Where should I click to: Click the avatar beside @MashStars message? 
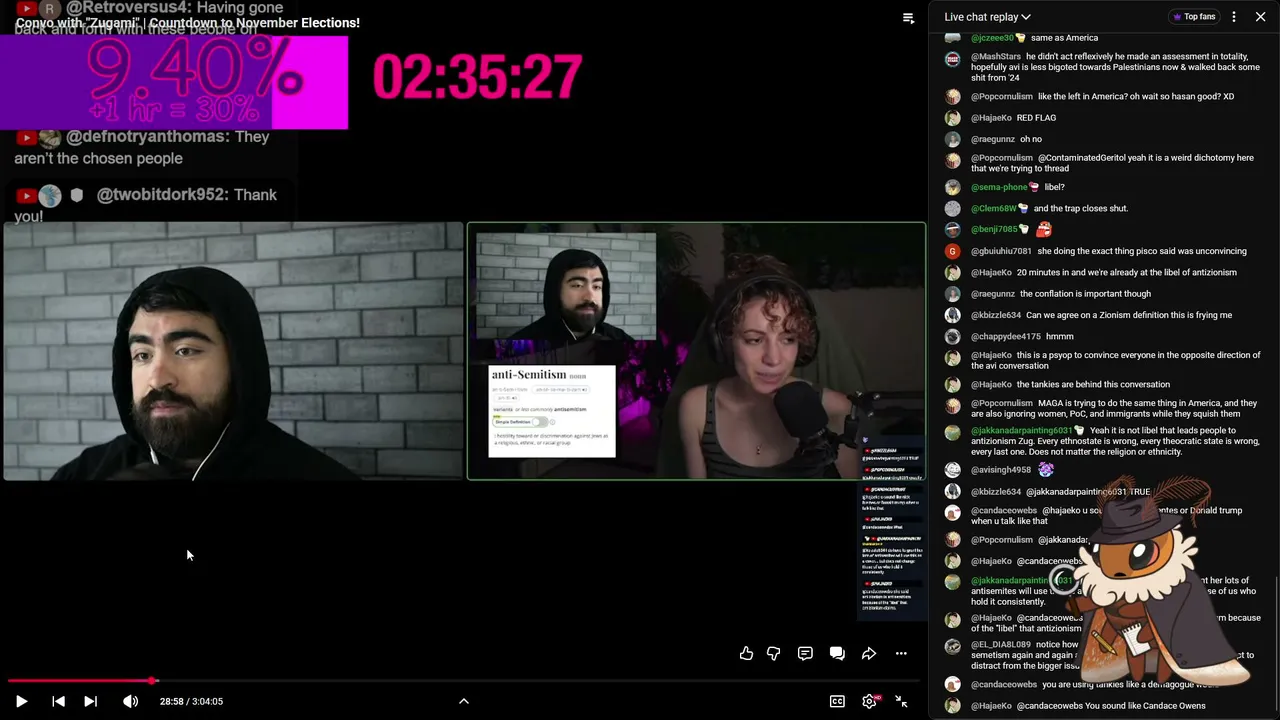click(x=953, y=58)
